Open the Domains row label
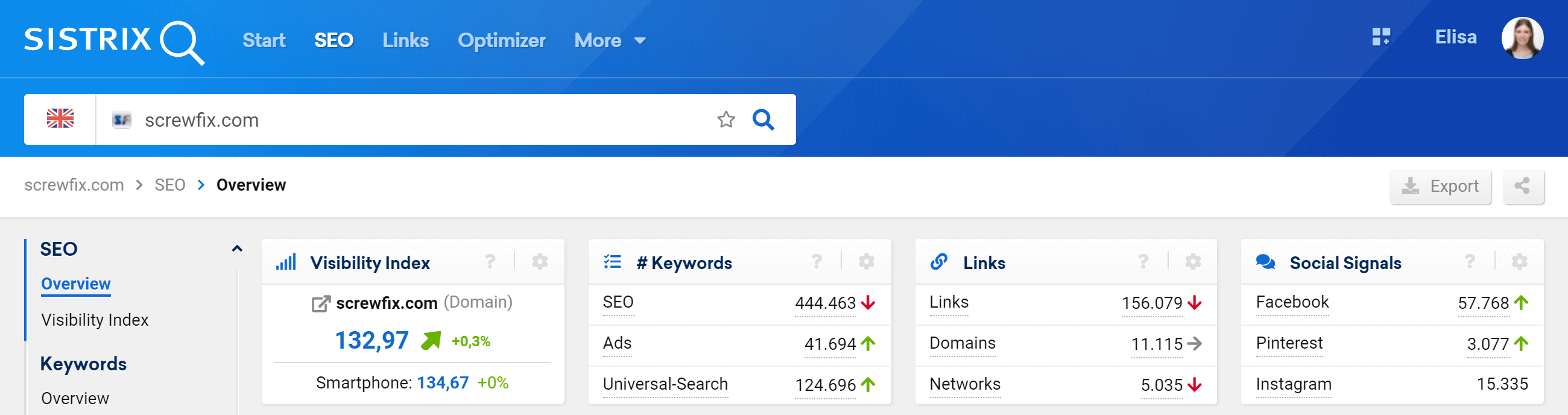The image size is (1568, 415). (x=963, y=343)
